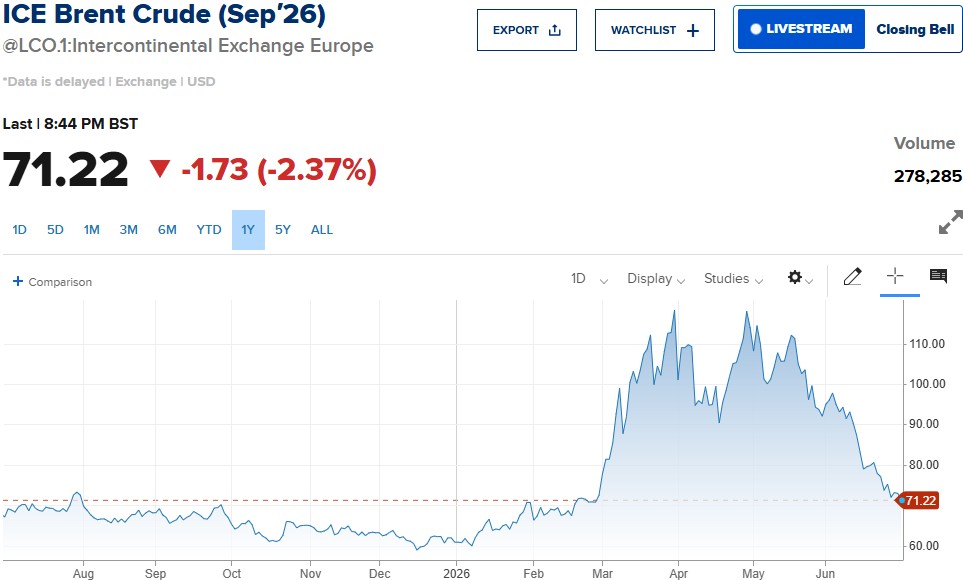Click the upload arrow icon in Export
The image size is (963, 580).
(555, 30)
